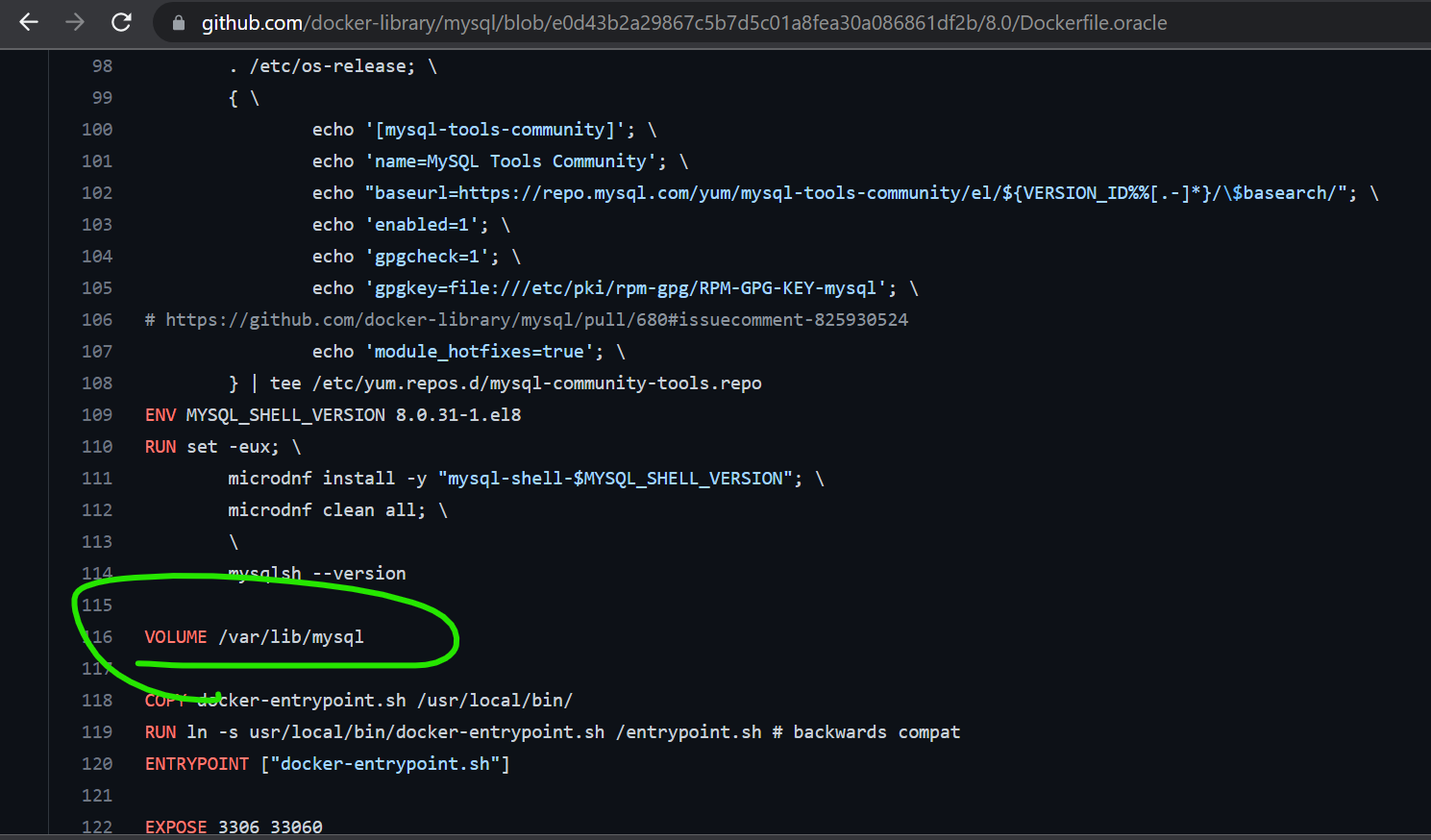Click the browser back arrow

[x=29, y=22]
